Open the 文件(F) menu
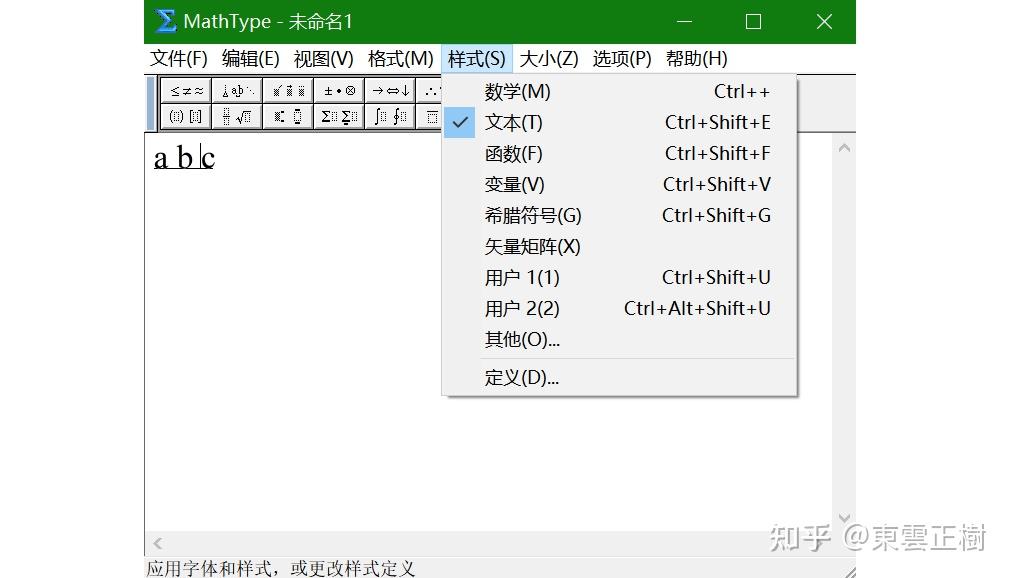 (x=179, y=59)
